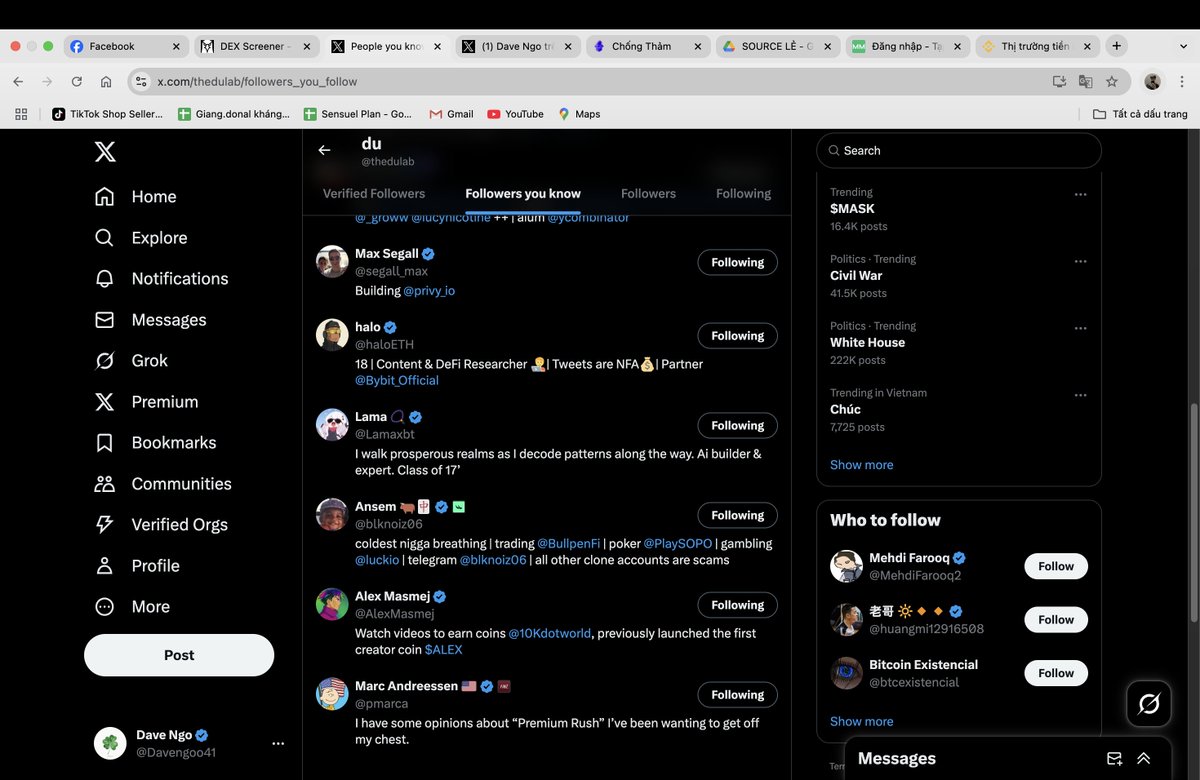
Task: Click Show more under Who to follow
Action: [862, 721]
